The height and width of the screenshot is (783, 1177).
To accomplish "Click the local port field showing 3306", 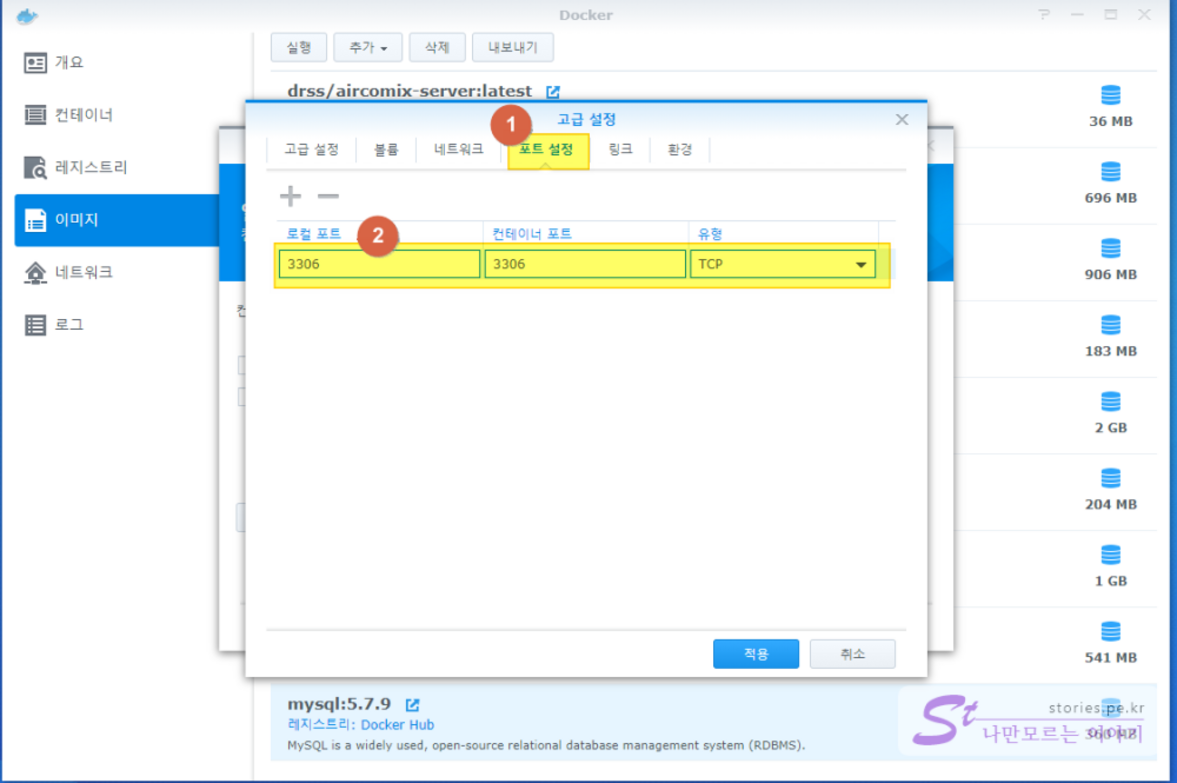I will [379, 265].
